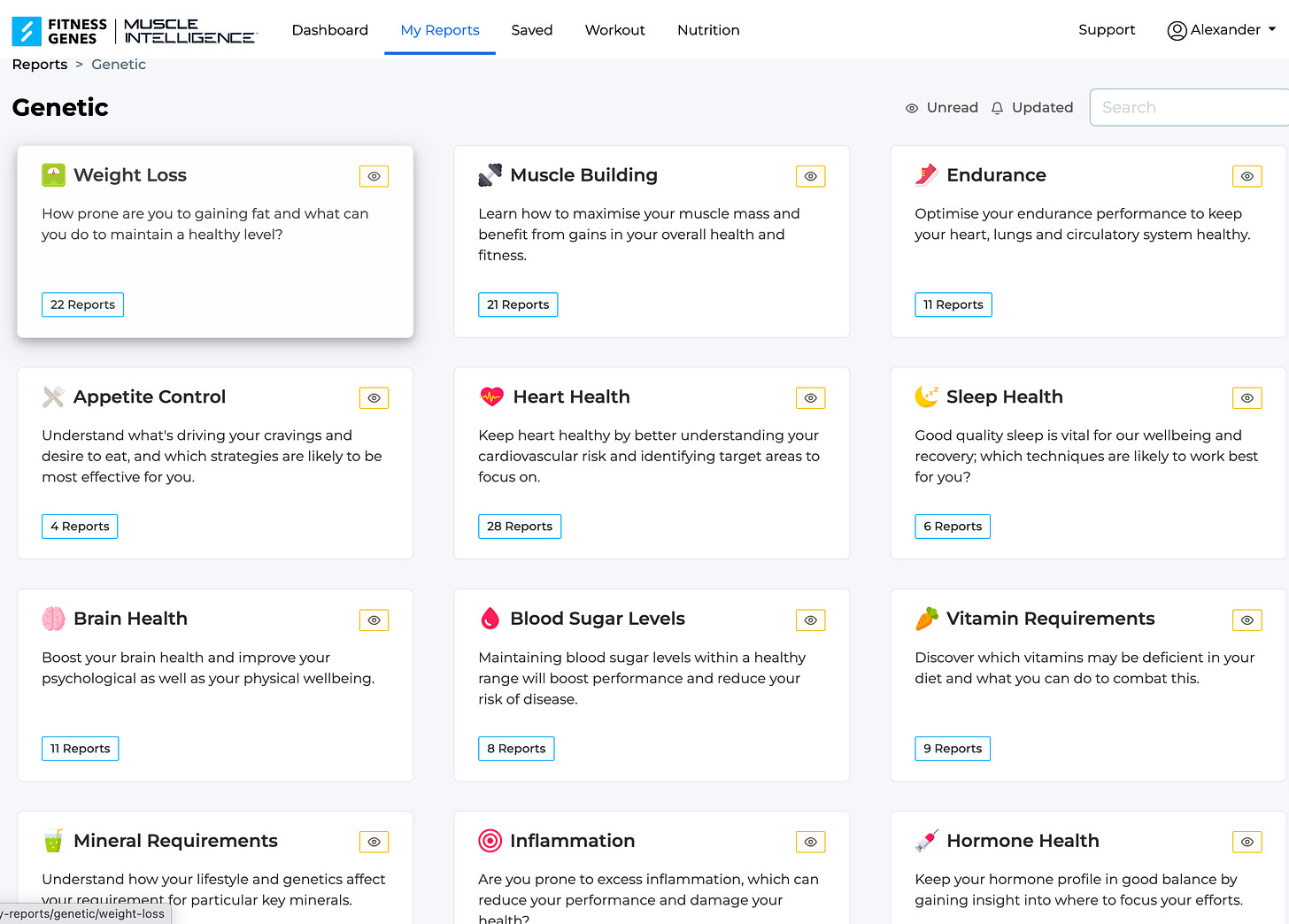Go to the Saved tab
Viewport: 1289px width, 924px height.
532,30
